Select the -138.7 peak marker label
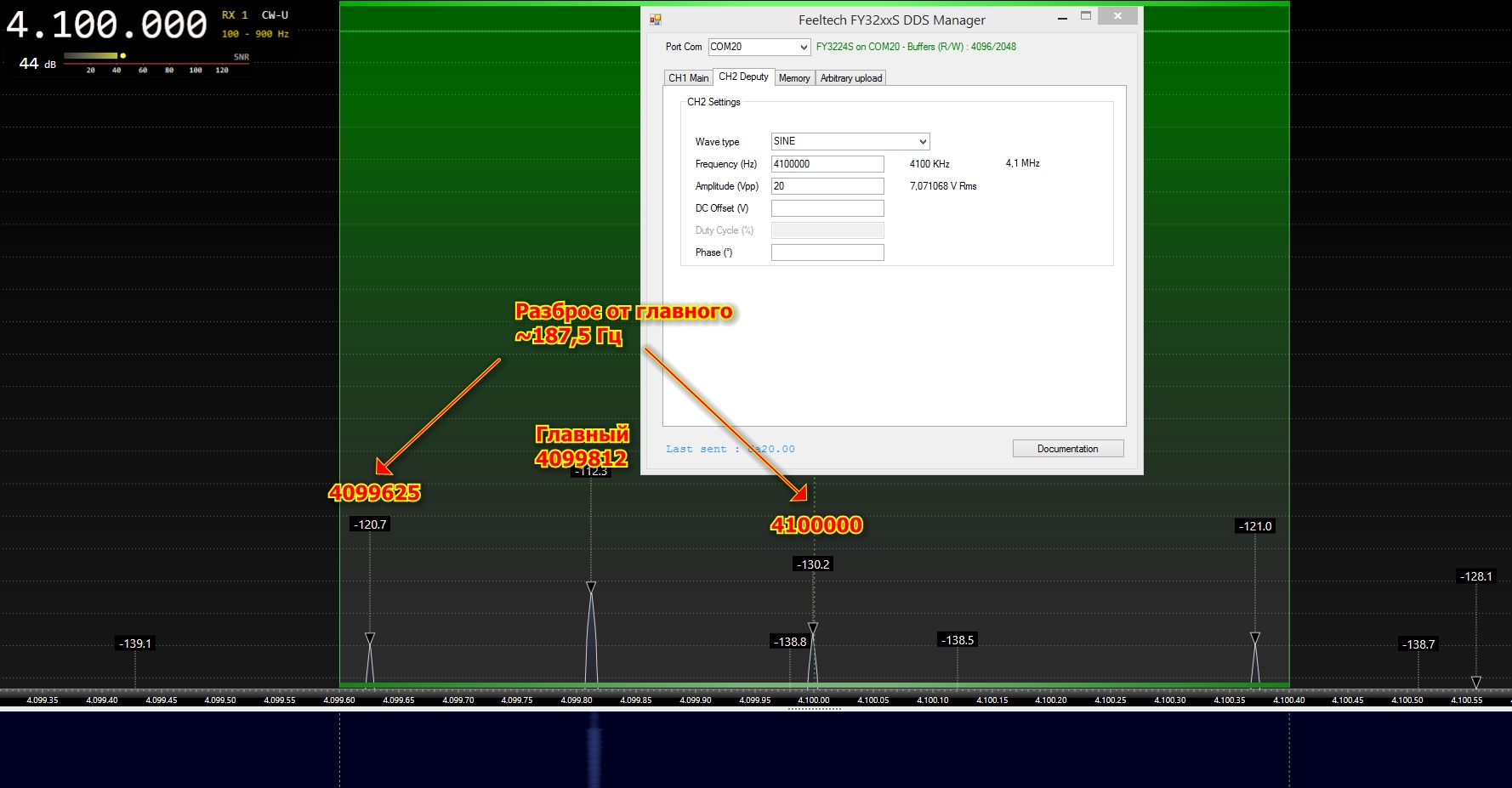1512x788 pixels. pyautogui.click(x=1418, y=644)
